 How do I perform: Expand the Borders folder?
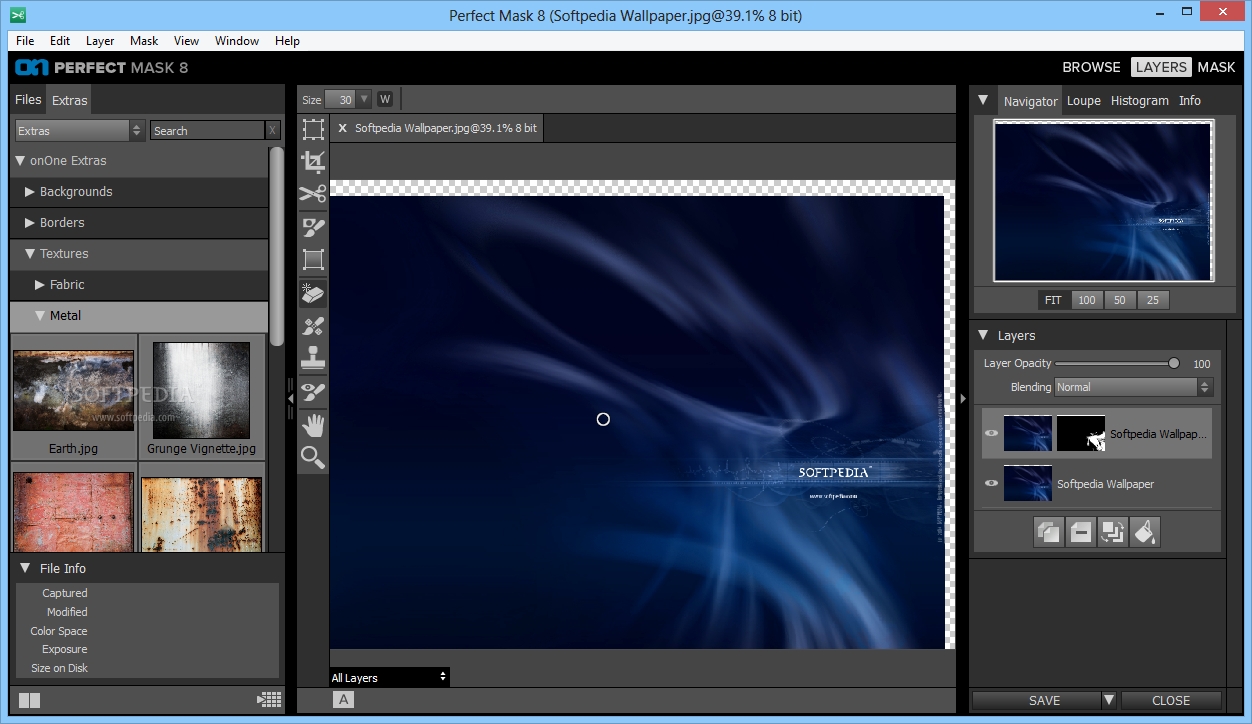[30, 222]
